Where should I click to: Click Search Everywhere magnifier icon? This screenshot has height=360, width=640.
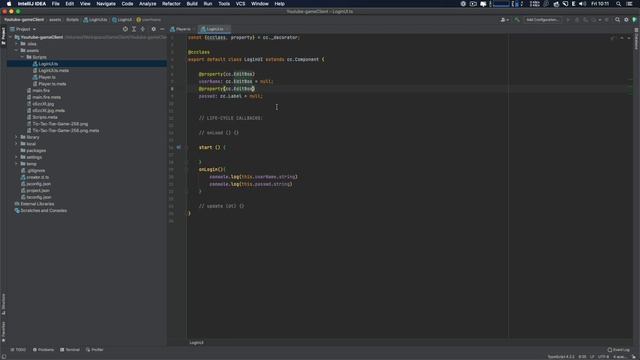click(x=618, y=20)
